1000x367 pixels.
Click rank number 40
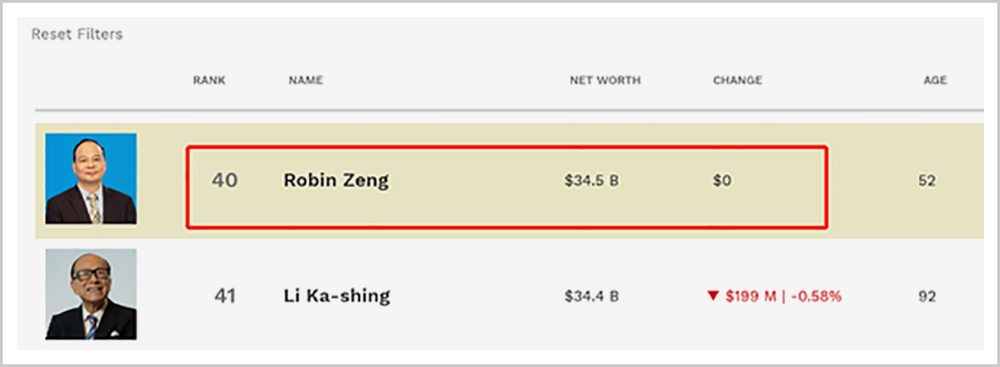224,181
